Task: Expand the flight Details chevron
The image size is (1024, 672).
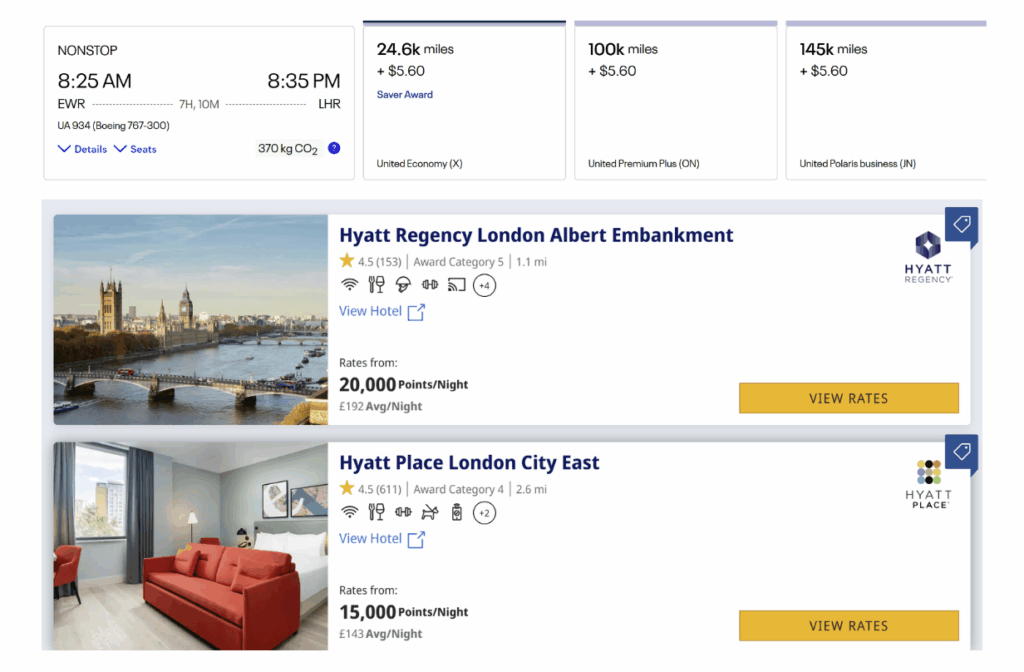Action: (x=82, y=149)
